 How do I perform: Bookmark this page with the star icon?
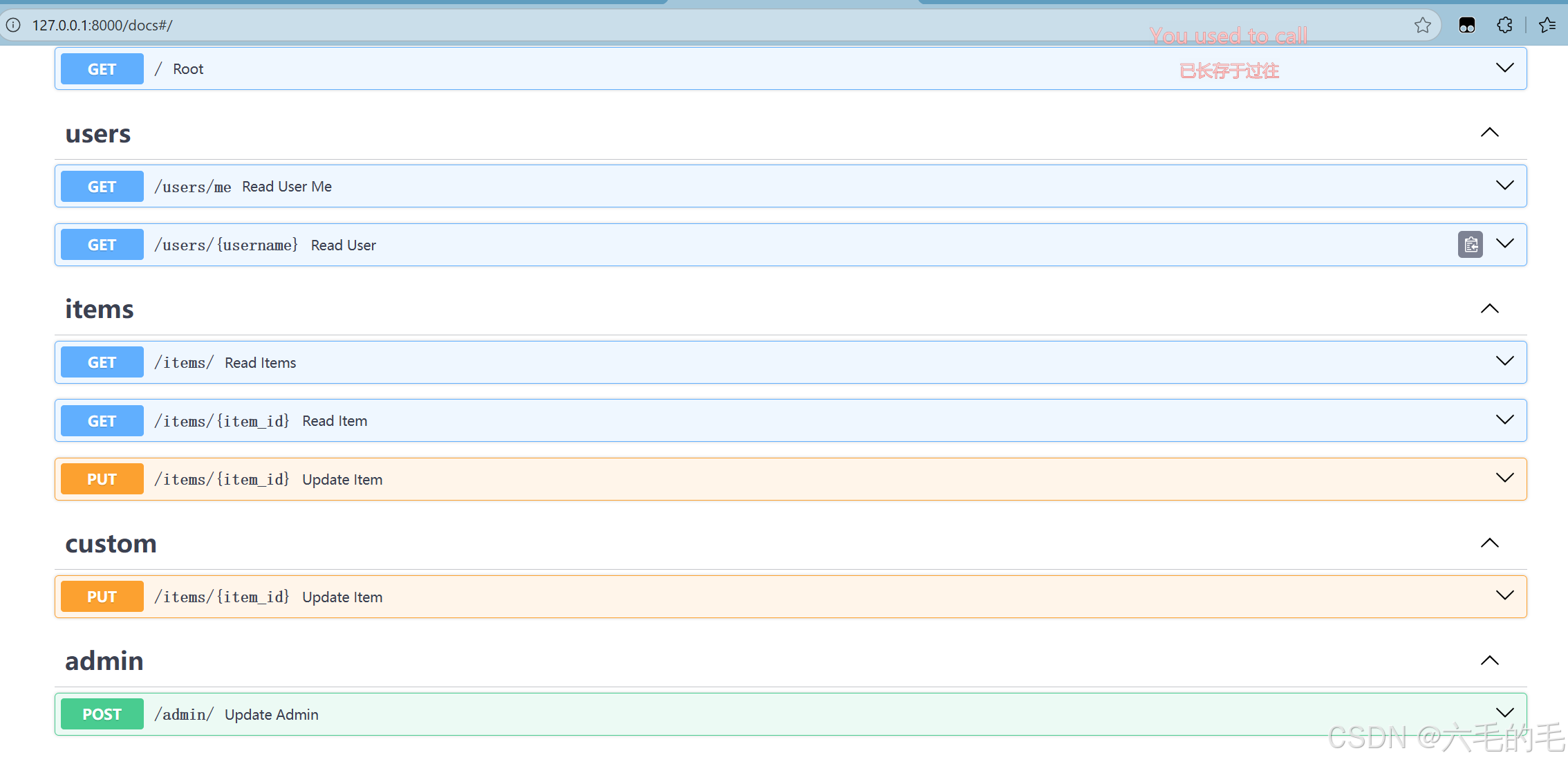tap(1422, 26)
